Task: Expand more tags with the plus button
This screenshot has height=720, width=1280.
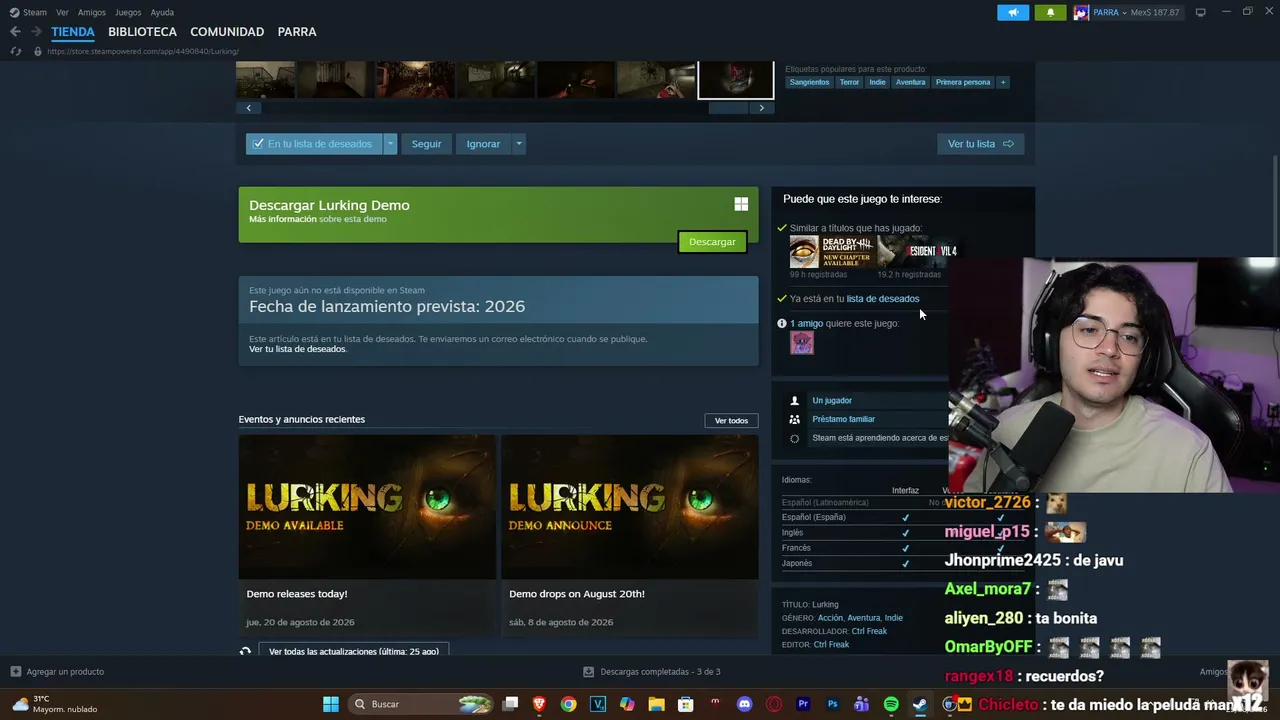Action: [x=1002, y=82]
